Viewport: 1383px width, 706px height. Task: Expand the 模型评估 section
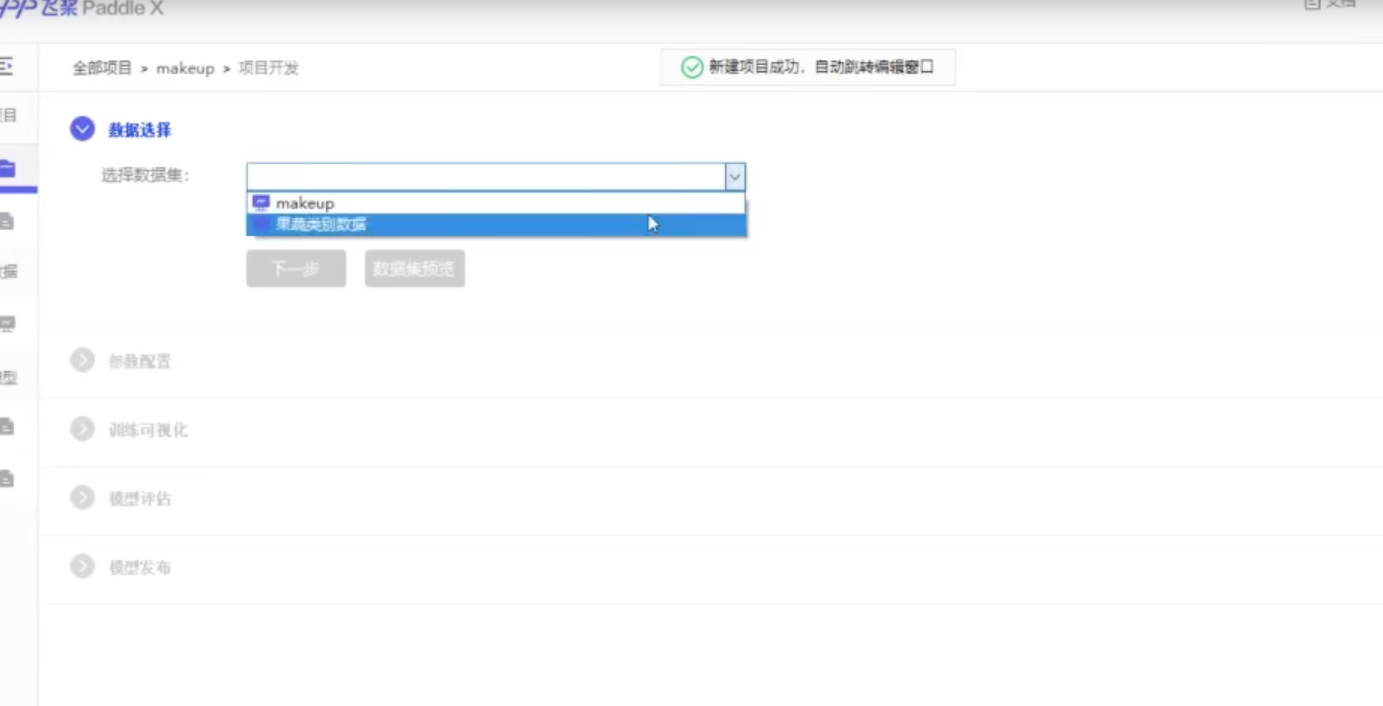coord(80,498)
